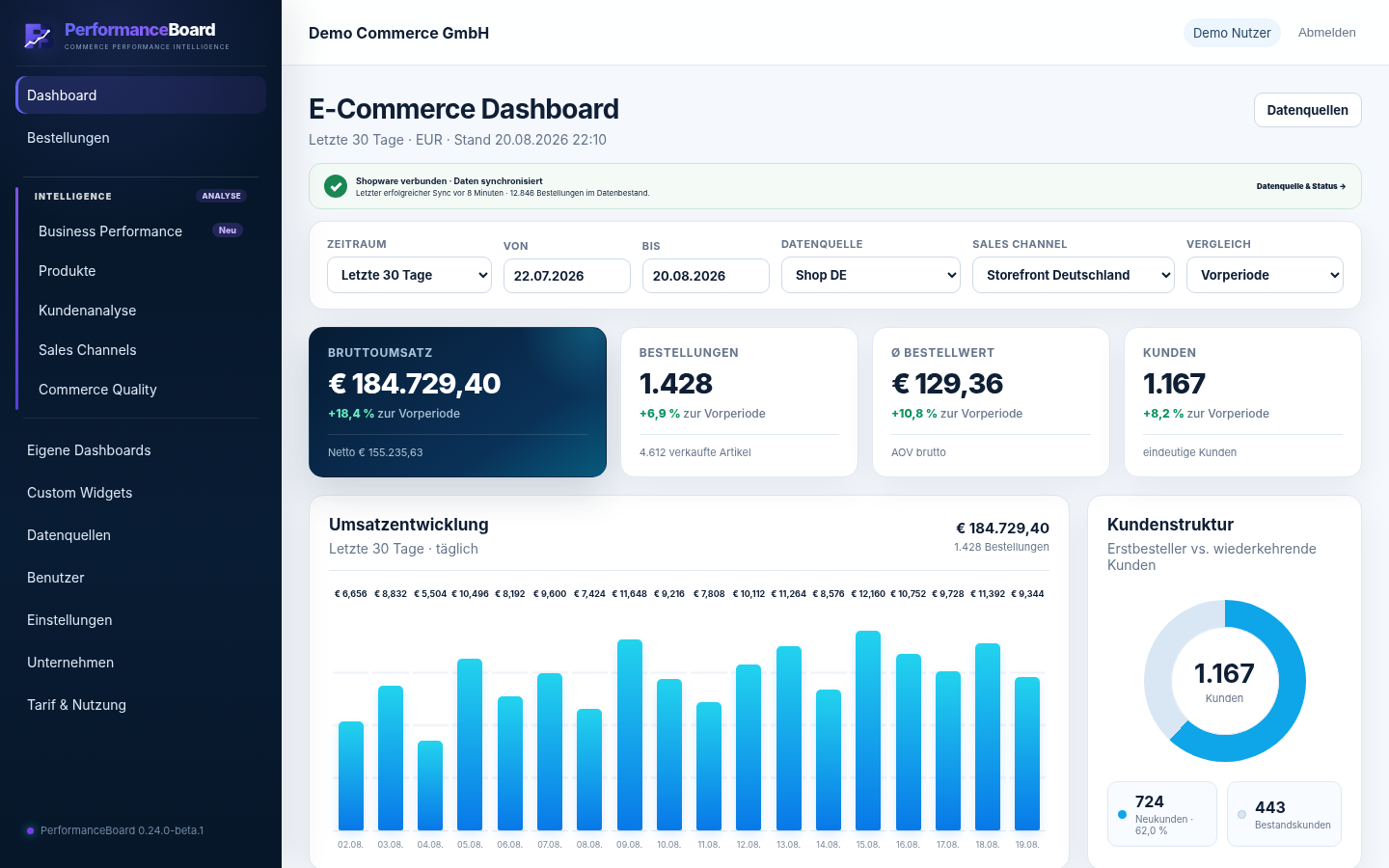Click the Bruttoumsatz KPI card

(457, 402)
